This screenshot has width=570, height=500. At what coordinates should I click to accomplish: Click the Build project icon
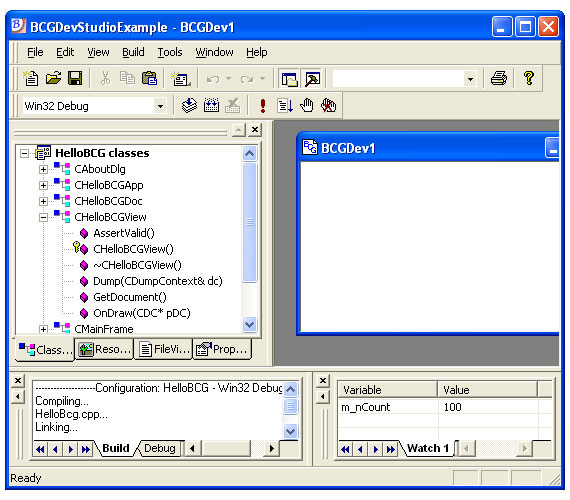211,105
